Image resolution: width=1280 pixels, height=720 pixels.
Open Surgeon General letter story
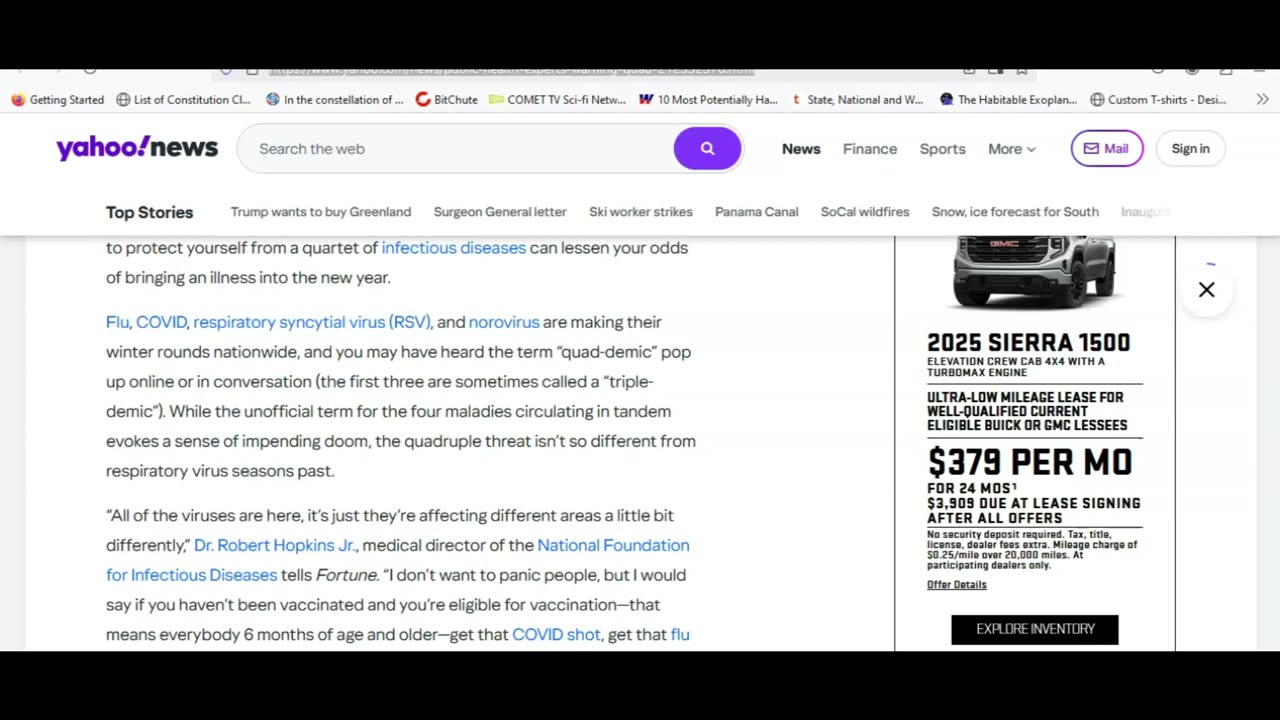pos(500,212)
